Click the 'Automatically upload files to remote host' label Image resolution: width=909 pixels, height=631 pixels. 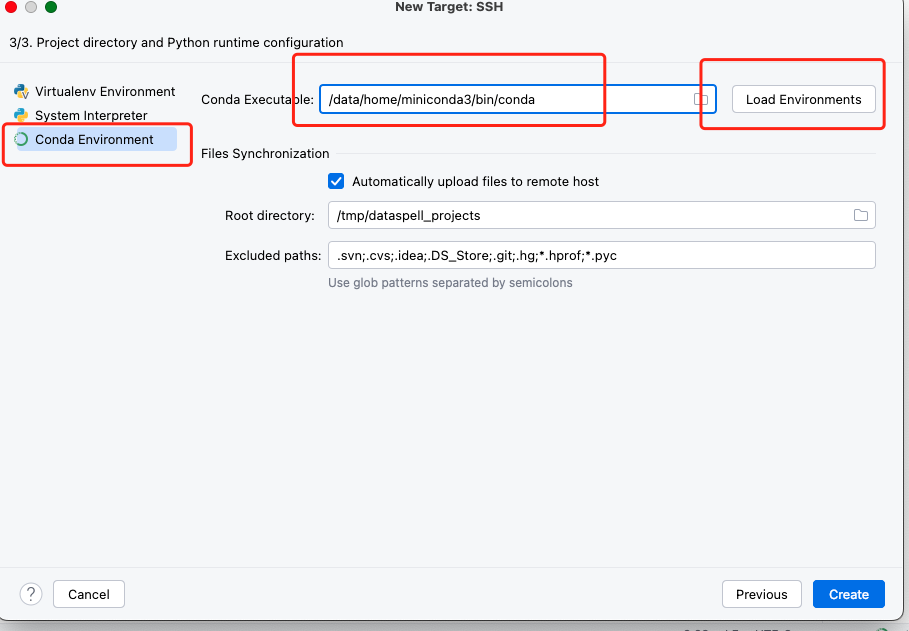click(x=475, y=182)
